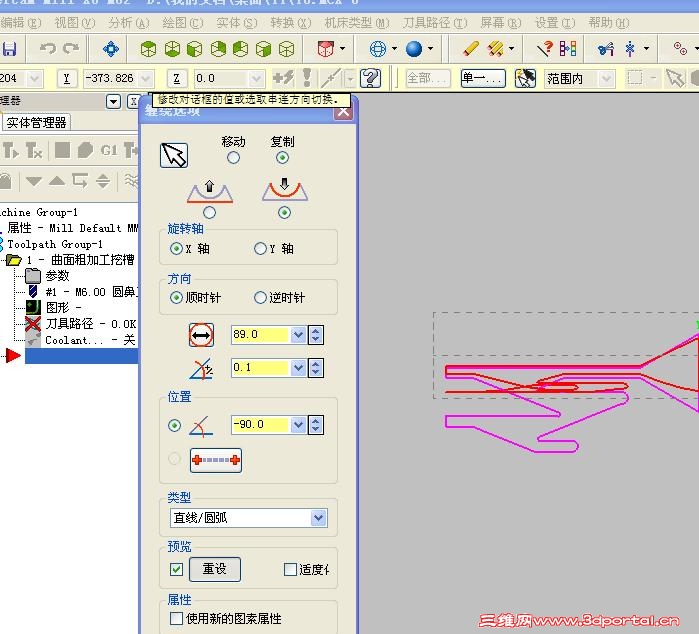Open the -90.0 angle dropdown
The height and width of the screenshot is (634, 699).
click(298, 425)
